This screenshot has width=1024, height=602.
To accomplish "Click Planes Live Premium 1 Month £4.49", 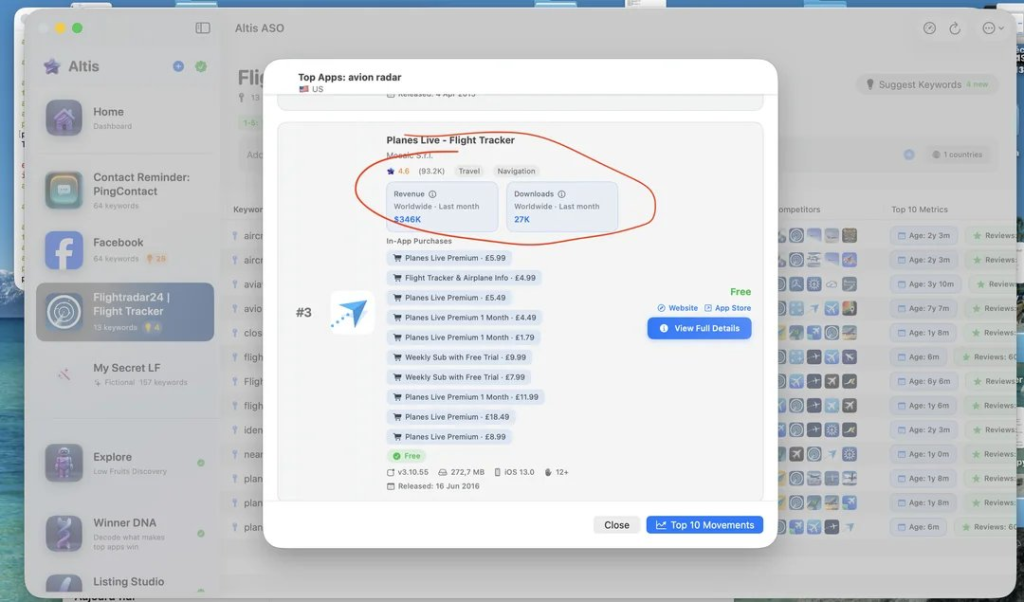I will coord(464,317).
